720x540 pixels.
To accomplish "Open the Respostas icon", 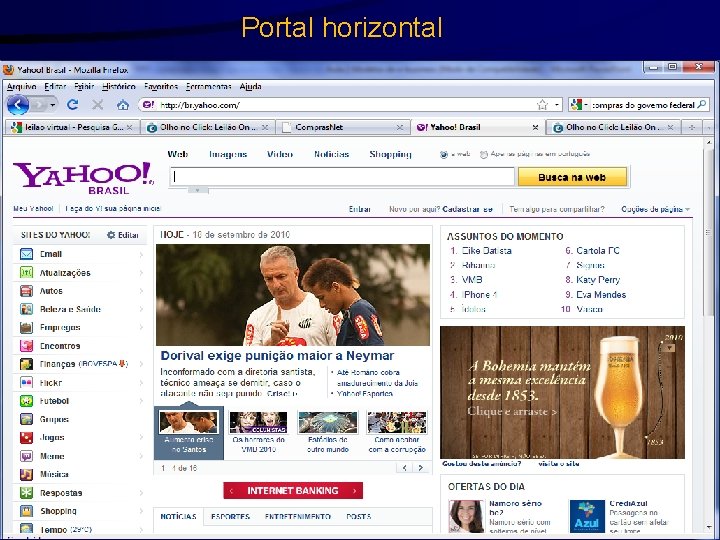I will coord(26,493).
